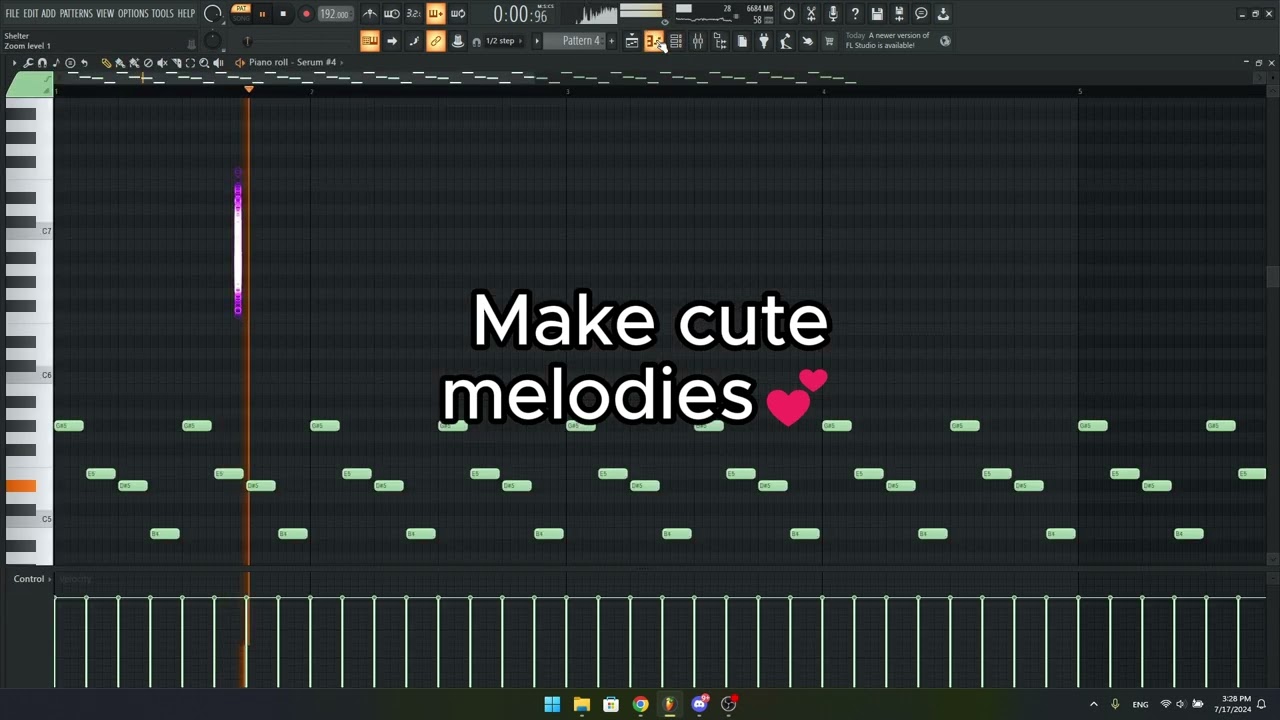
Task: Open Google Chrome from the taskbar
Action: (640, 704)
